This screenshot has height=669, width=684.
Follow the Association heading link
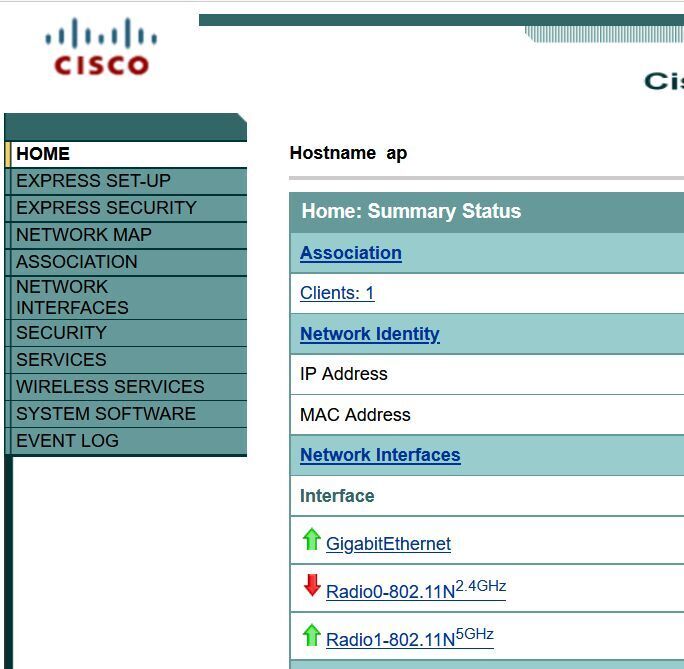click(350, 253)
